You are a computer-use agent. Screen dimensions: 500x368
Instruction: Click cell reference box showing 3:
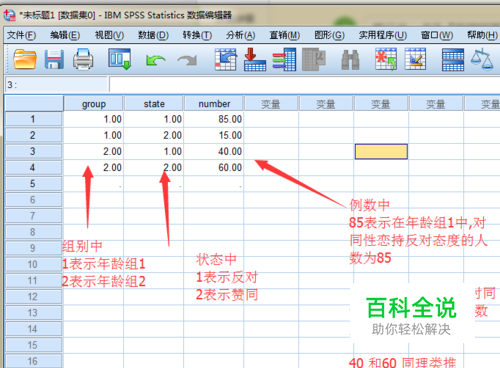[x=56, y=85]
